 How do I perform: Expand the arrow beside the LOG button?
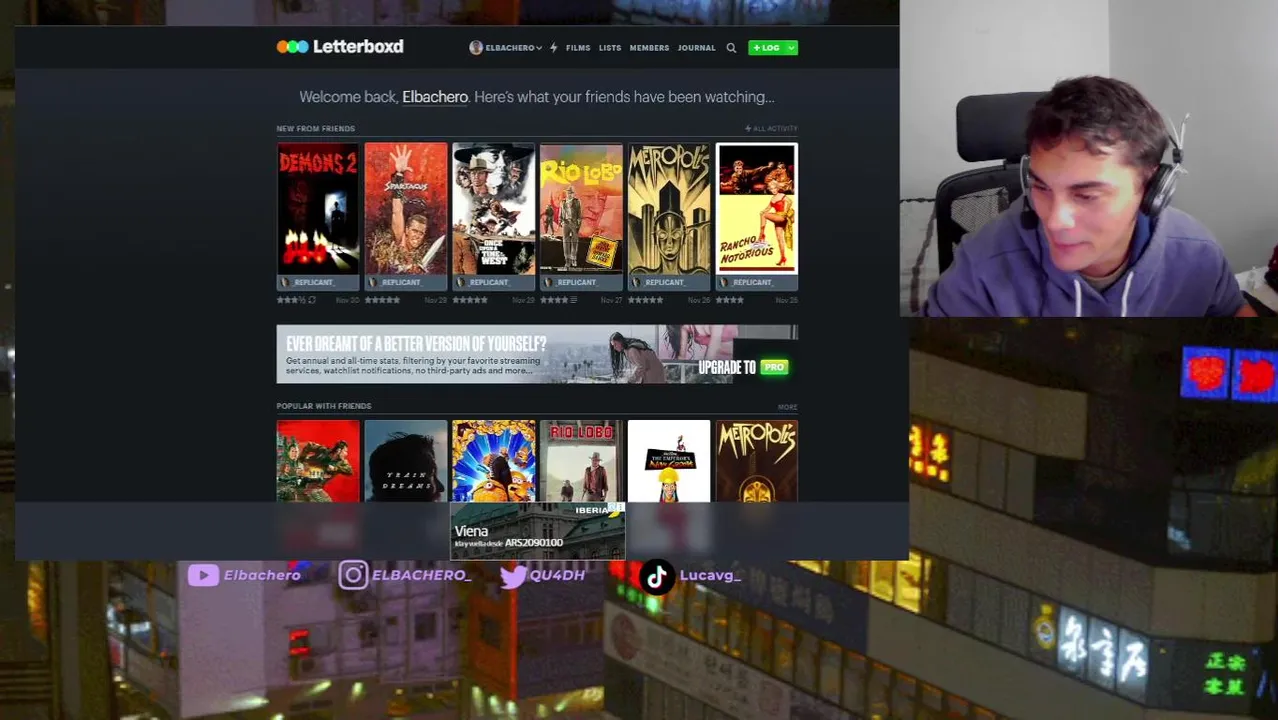coord(791,47)
